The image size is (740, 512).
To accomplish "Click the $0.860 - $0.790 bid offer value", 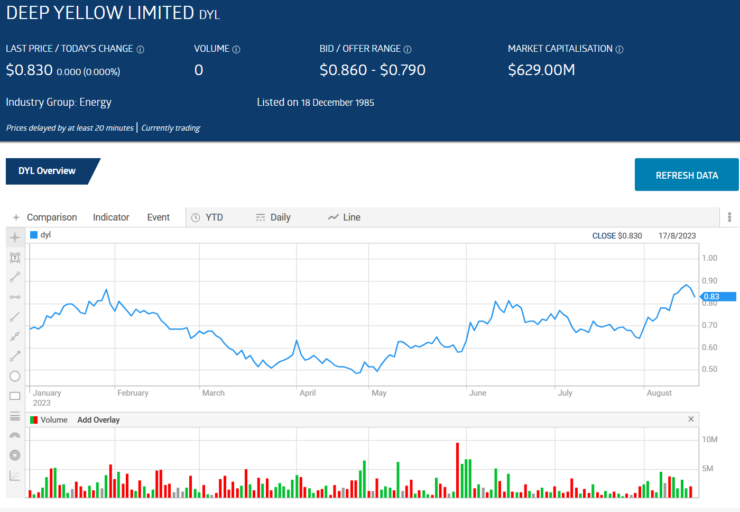I will coord(372,70).
